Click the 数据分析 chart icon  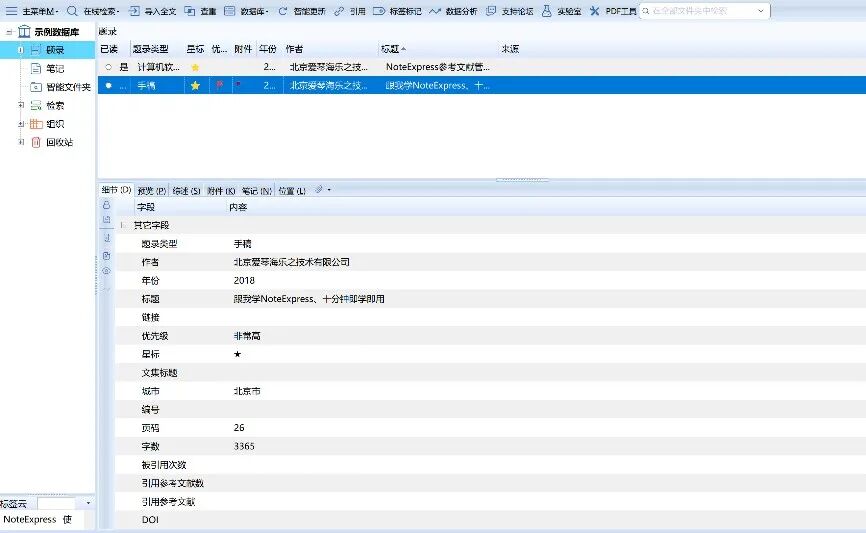tap(435, 11)
